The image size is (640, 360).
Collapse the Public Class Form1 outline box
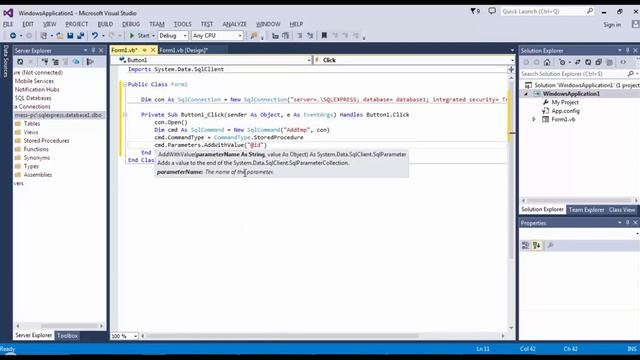point(124,84)
